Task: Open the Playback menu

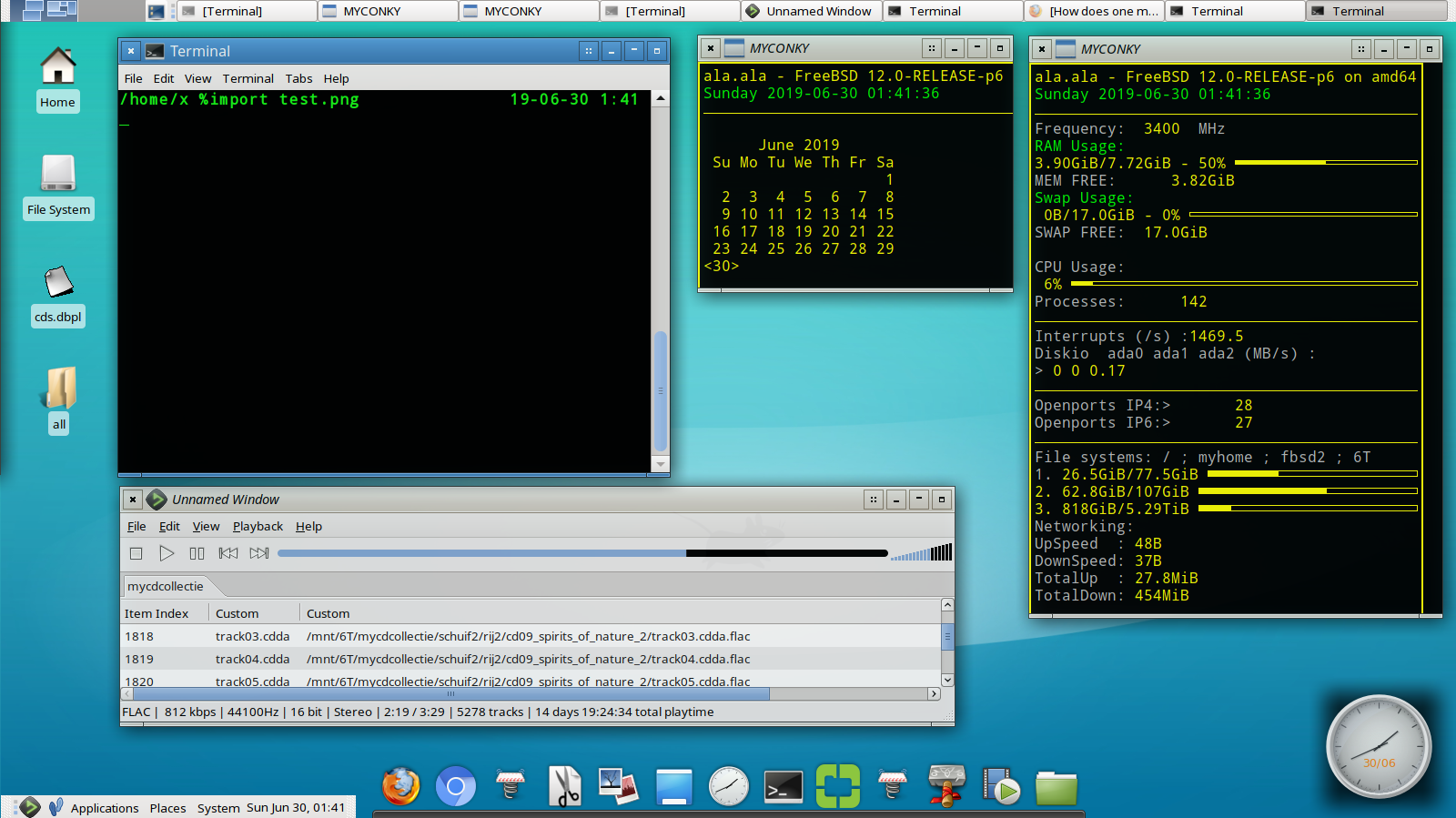Action: (x=258, y=527)
